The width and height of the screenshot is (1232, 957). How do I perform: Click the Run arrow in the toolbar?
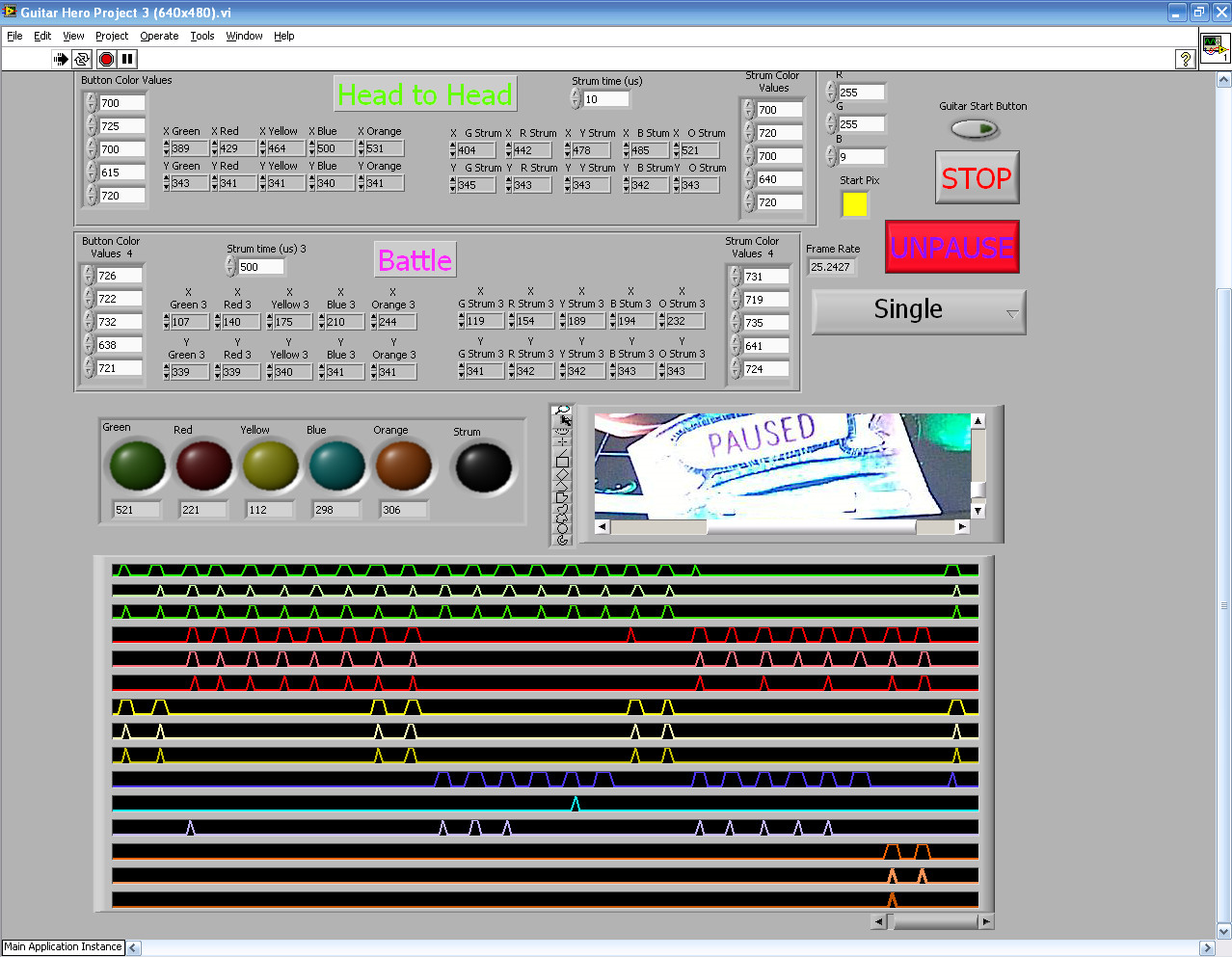click(x=61, y=59)
